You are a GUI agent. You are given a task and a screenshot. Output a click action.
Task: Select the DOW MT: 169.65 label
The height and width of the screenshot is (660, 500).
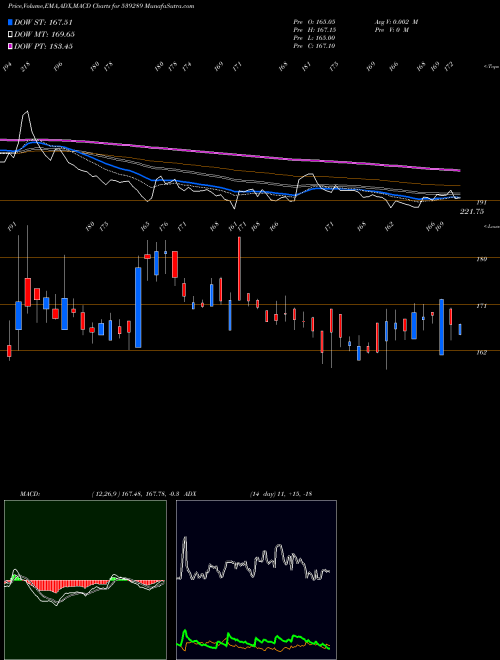click(x=45, y=35)
